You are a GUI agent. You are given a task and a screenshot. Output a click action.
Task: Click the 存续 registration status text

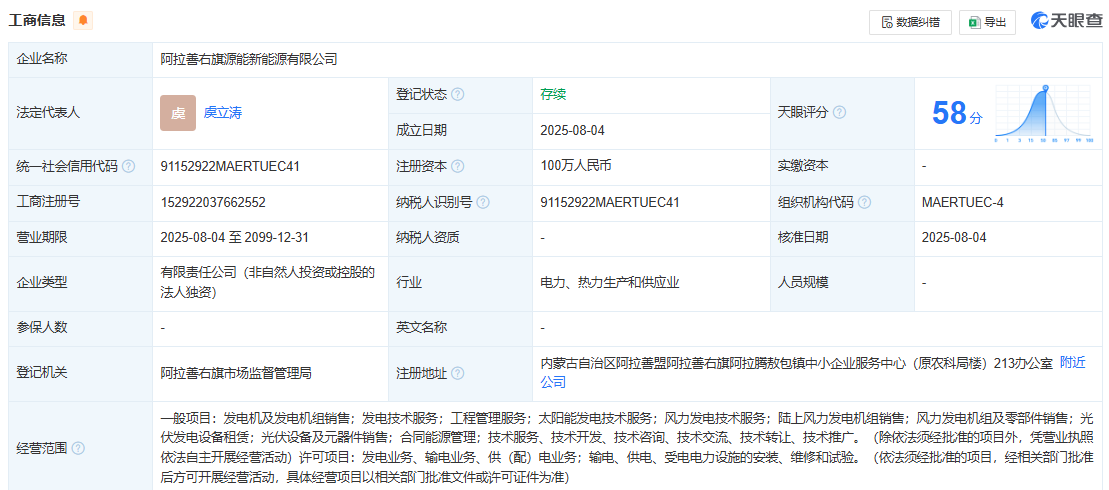tap(553, 95)
